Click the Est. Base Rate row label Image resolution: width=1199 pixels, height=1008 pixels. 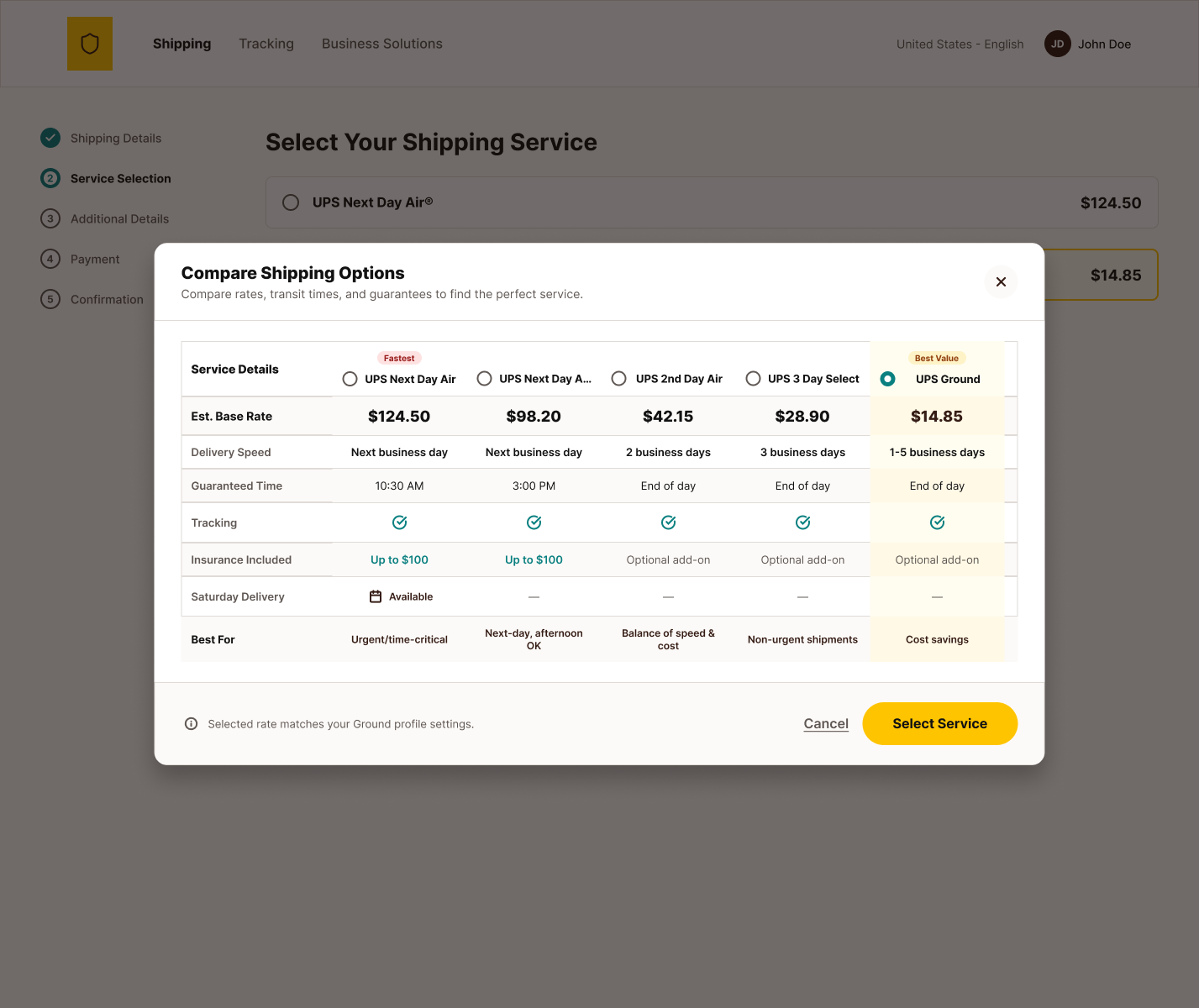pos(232,416)
